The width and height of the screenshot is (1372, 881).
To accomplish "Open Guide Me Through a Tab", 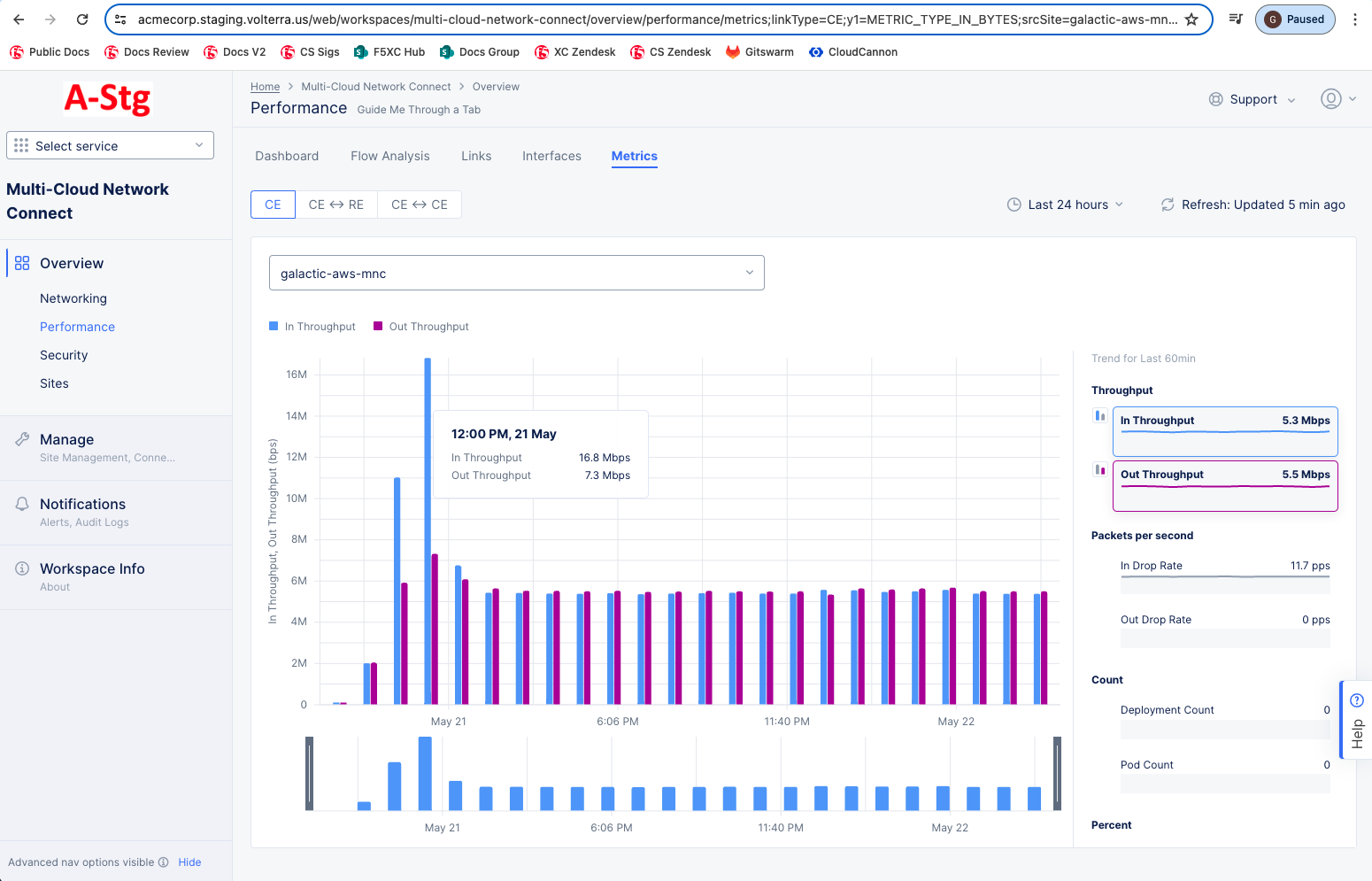I will 418,109.
